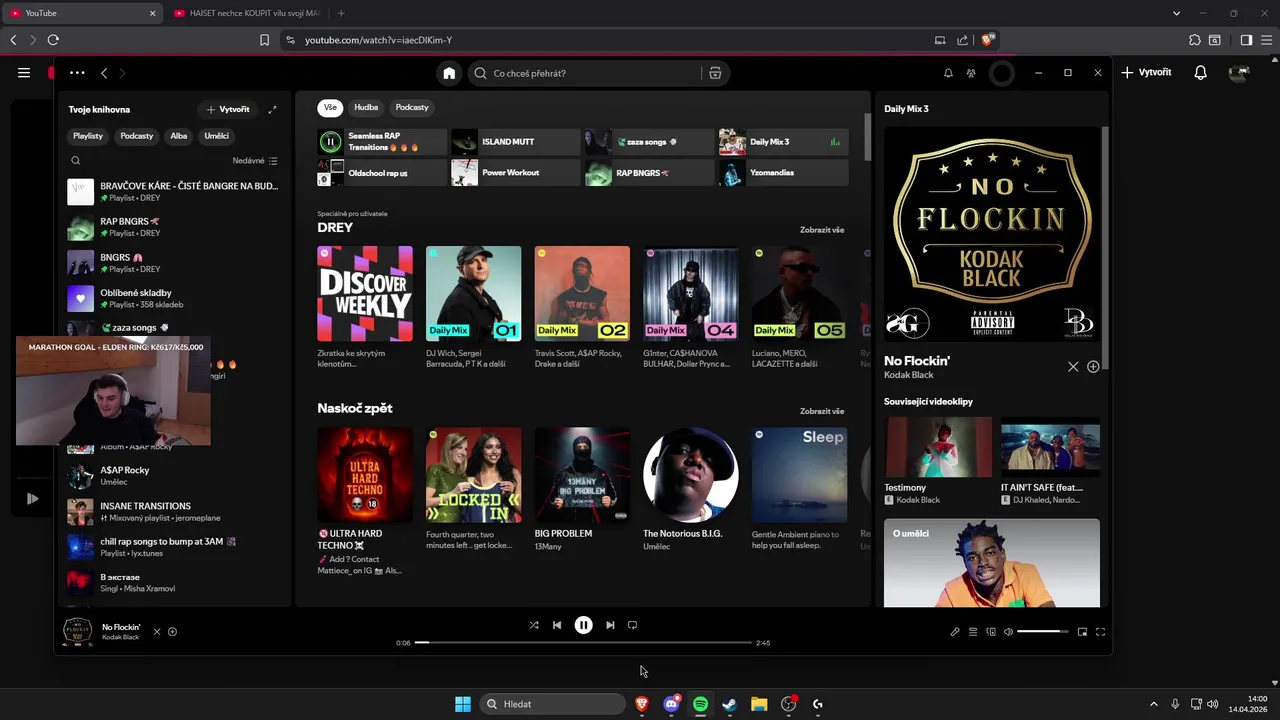Expand Your Library to full view
This screenshot has width=1280, height=720.
272,109
